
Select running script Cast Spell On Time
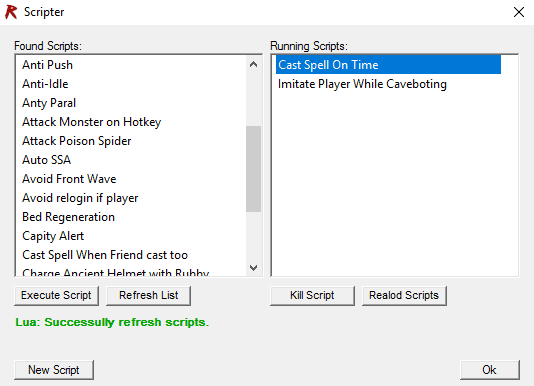point(388,65)
